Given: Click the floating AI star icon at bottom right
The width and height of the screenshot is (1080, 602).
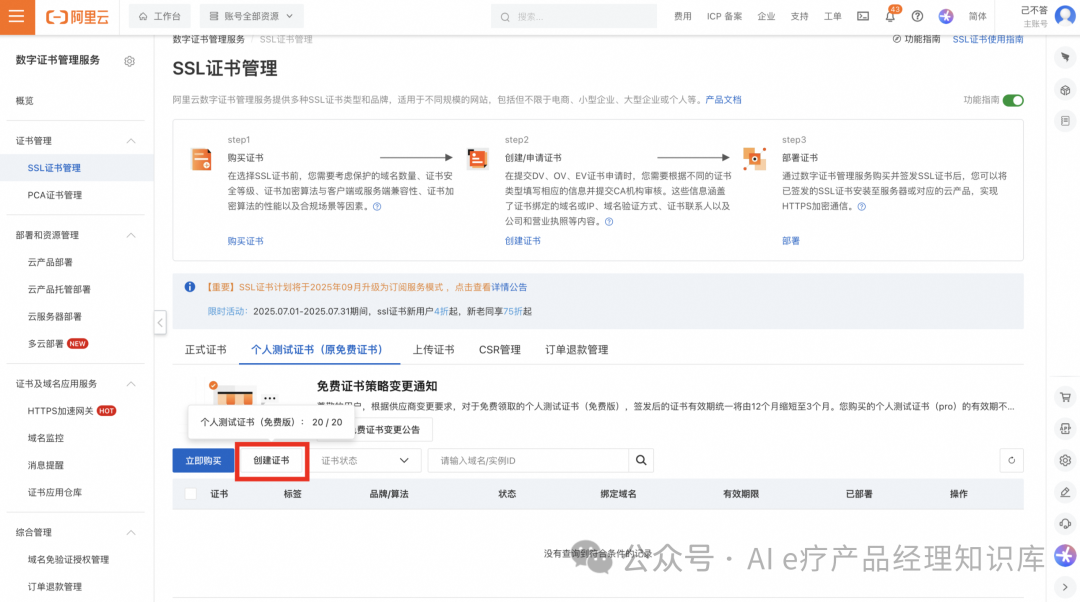Looking at the screenshot, I should tap(1065, 555).
